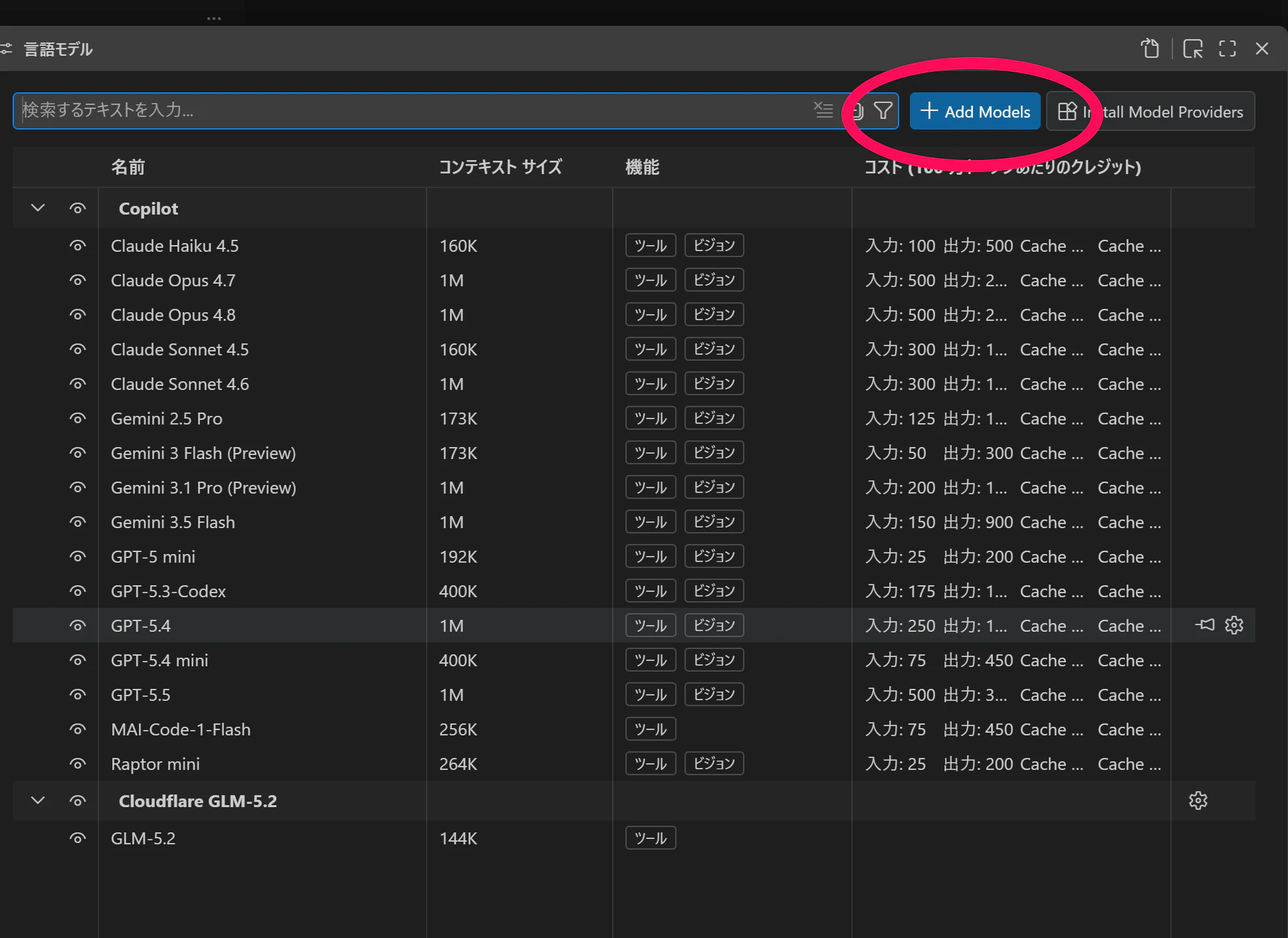Viewport: 1288px width, 938px height.
Task: Close the 言語モデル panel
Action: click(x=1261, y=48)
